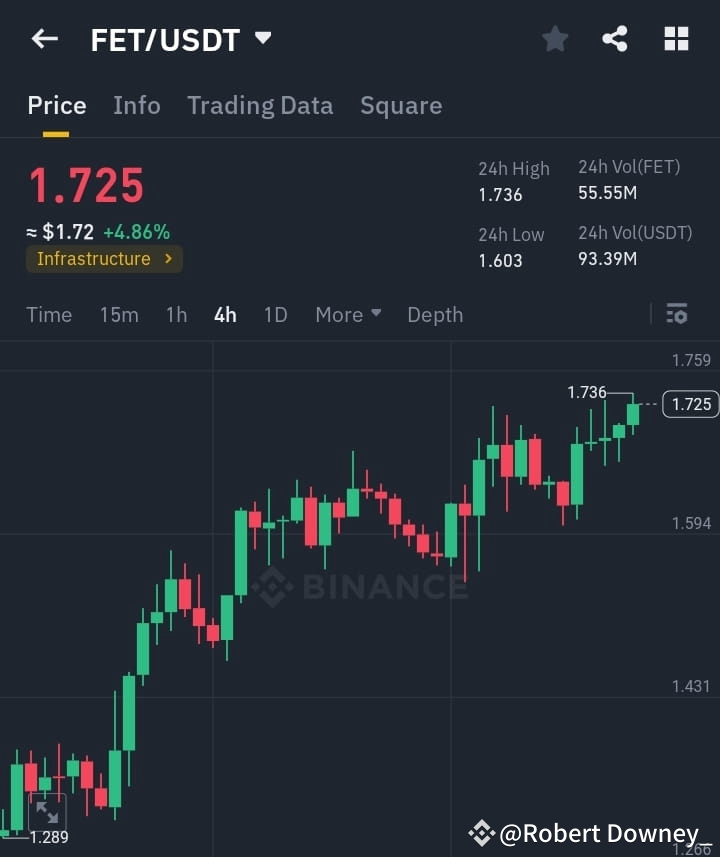Switch to the Trading Data tab

(260, 105)
